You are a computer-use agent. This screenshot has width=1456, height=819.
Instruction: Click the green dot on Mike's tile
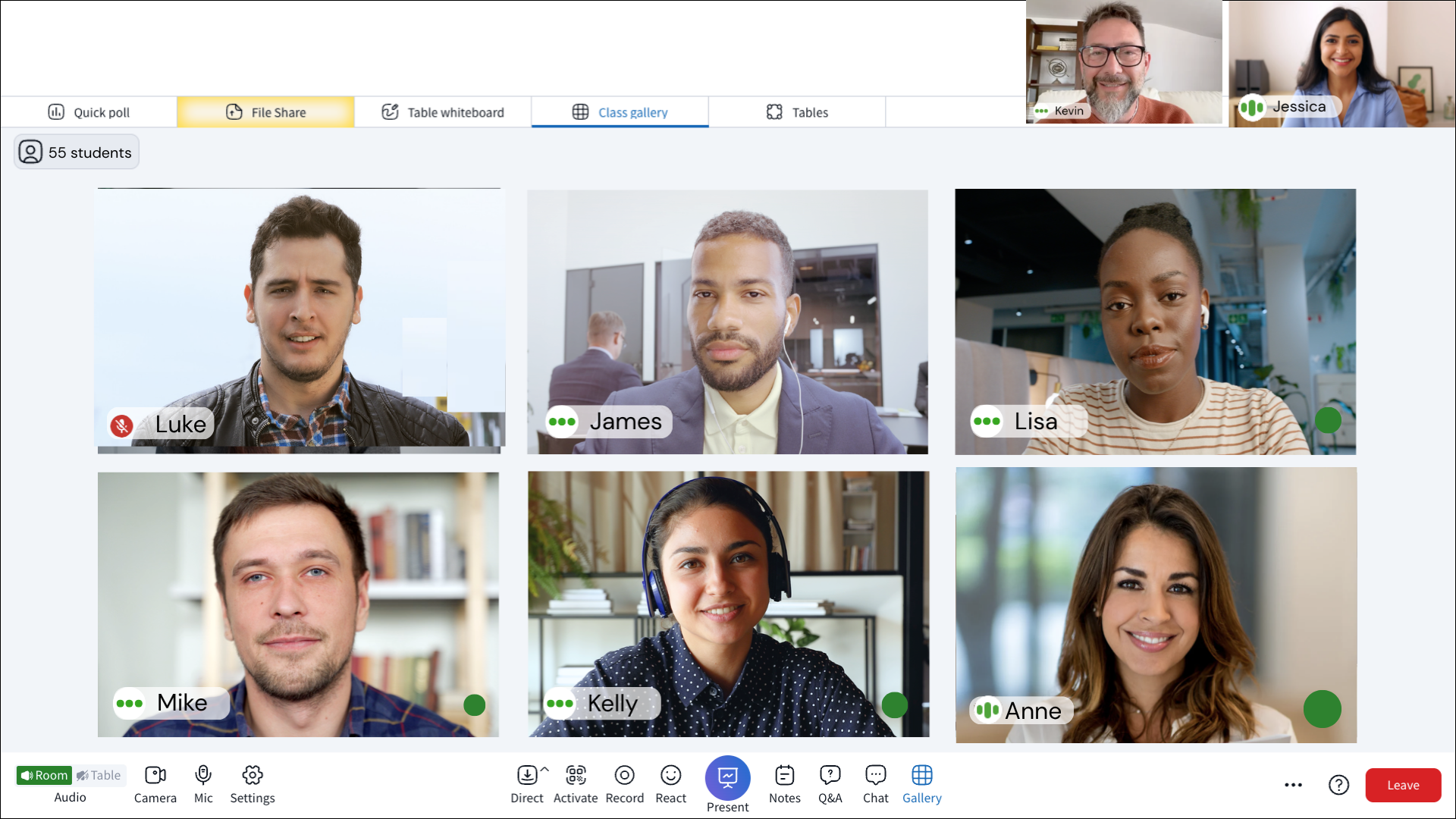(475, 705)
